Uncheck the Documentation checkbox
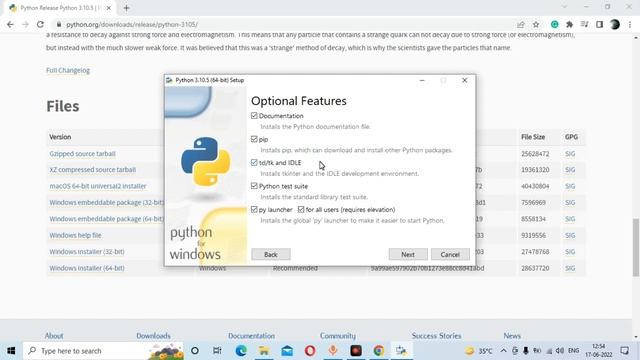 (x=254, y=116)
